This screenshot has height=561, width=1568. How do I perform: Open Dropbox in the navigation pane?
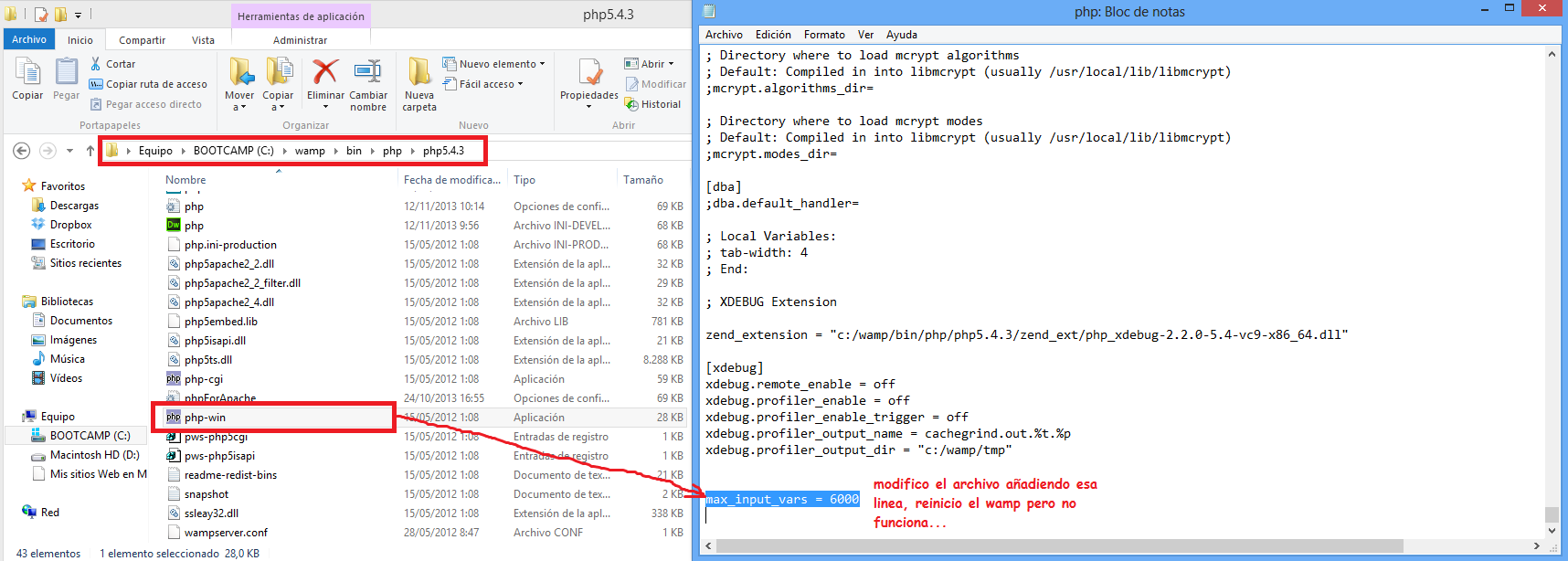click(61, 225)
